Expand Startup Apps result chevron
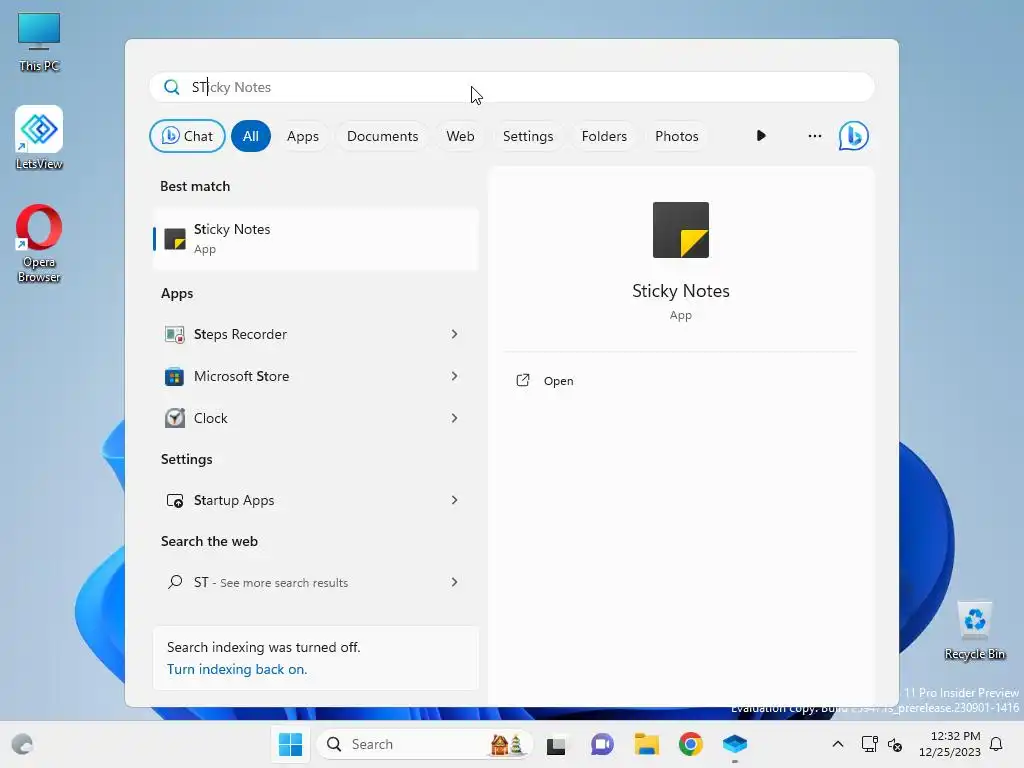This screenshot has width=1024, height=768. 455,500
